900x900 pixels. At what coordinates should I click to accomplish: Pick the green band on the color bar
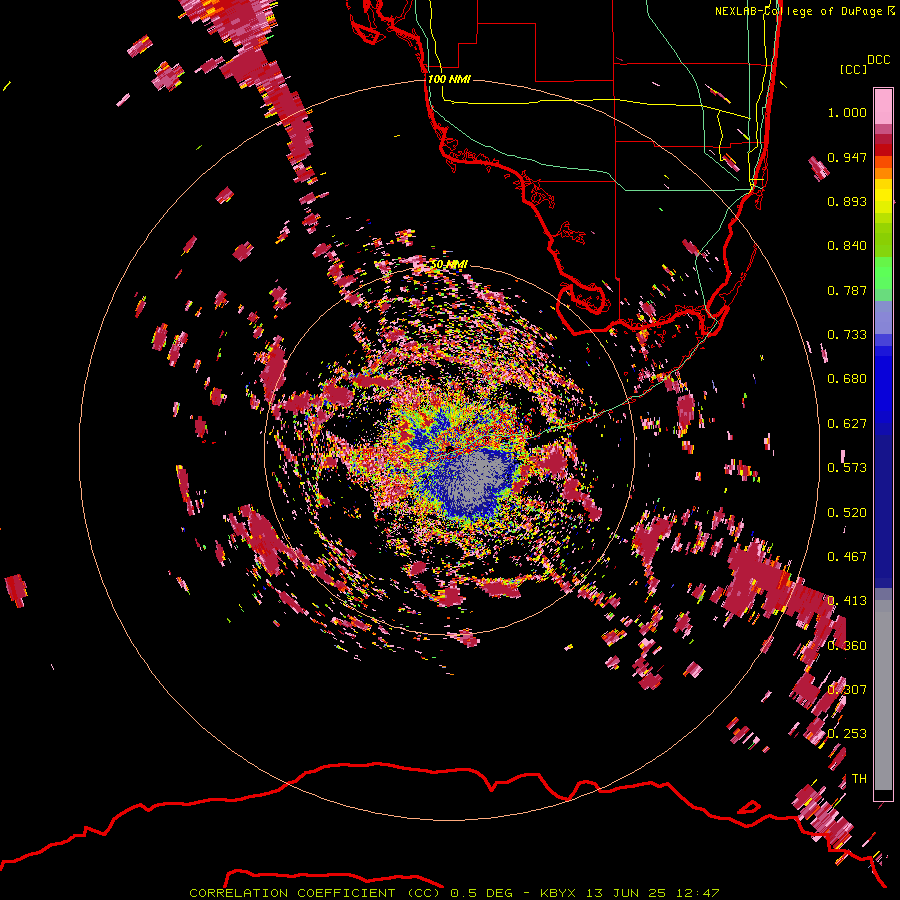[x=883, y=273]
